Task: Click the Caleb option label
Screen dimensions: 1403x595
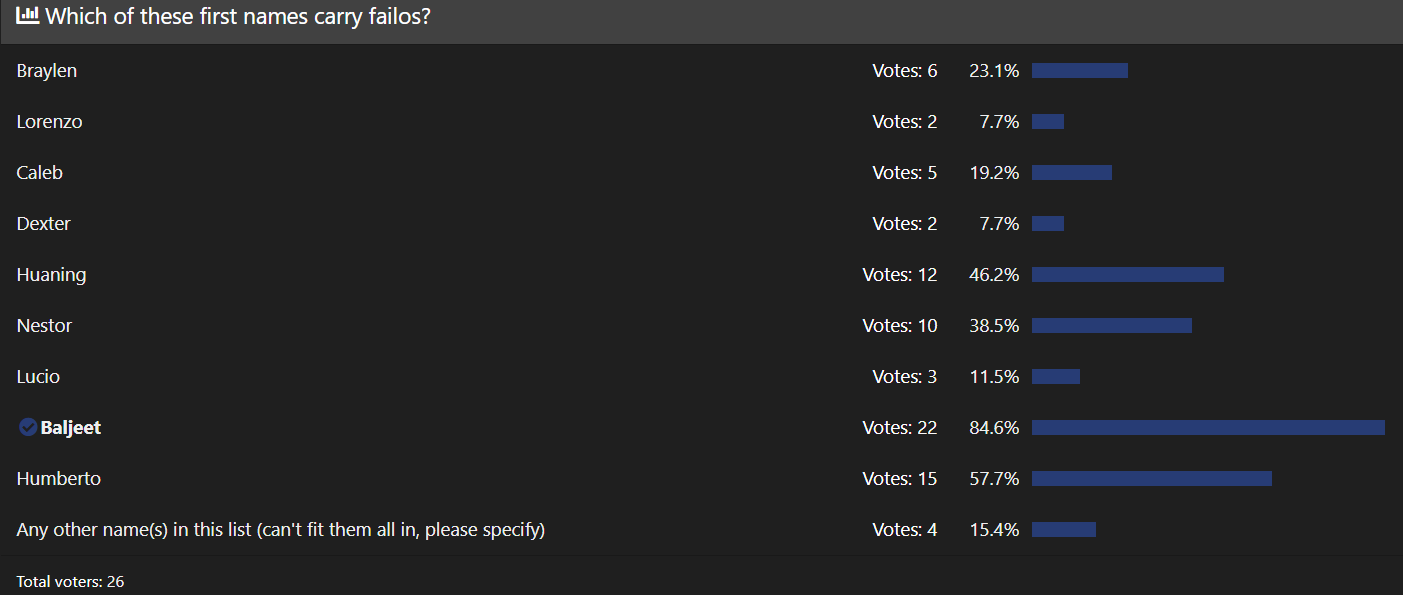Action: [40, 173]
